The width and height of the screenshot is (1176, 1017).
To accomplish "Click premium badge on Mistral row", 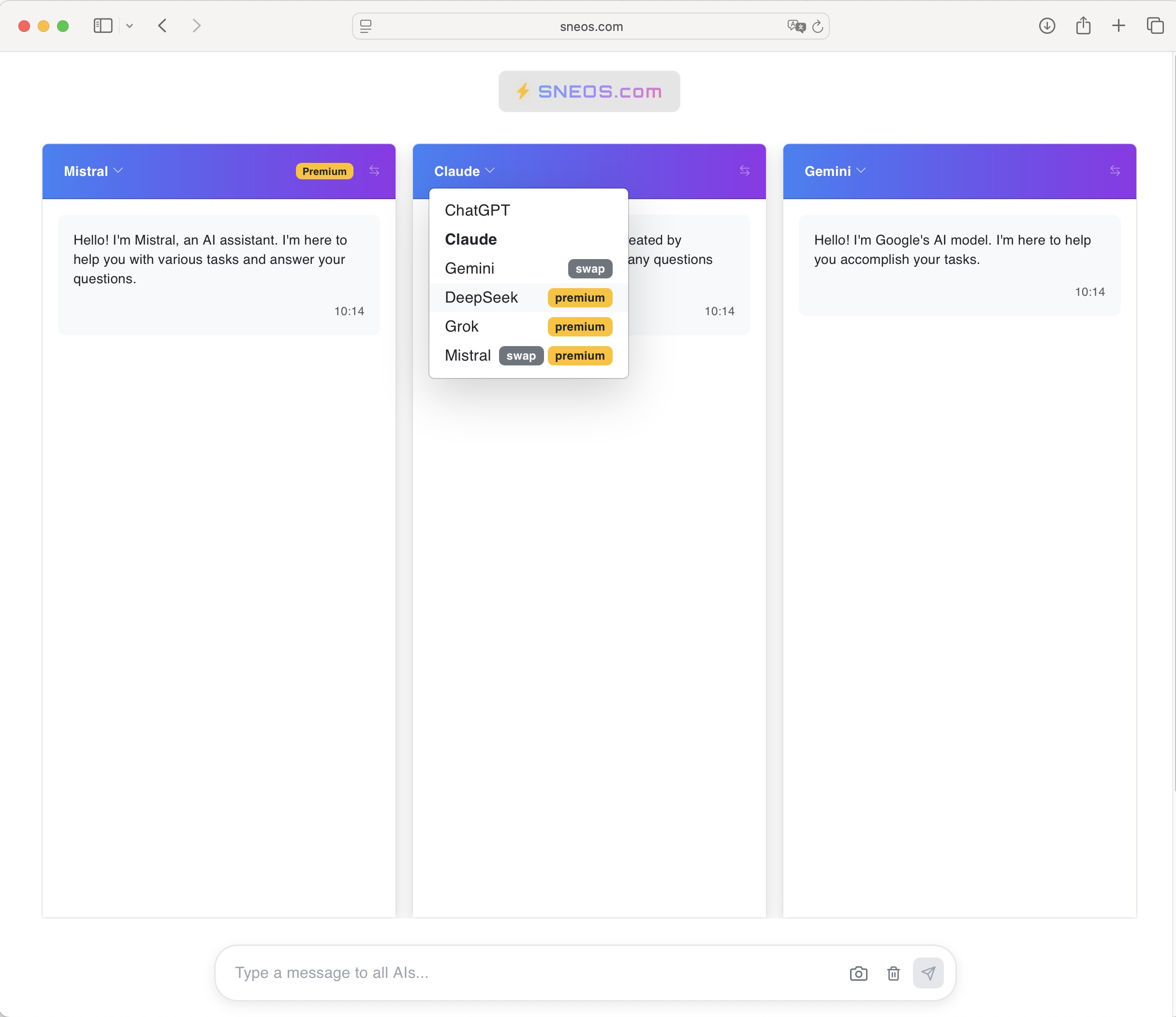I will [x=579, y=355].
